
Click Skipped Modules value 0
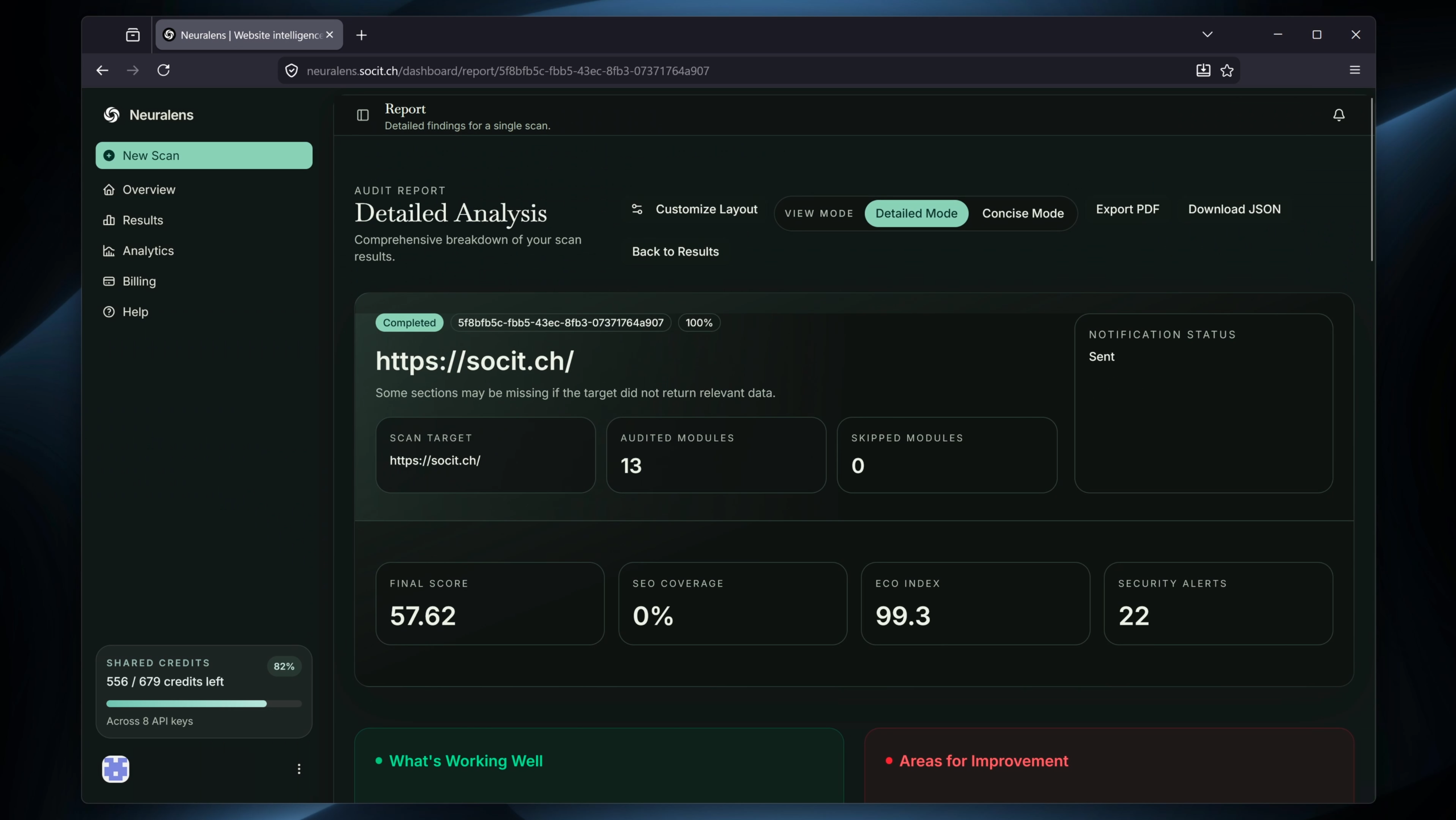pos(858,466)
